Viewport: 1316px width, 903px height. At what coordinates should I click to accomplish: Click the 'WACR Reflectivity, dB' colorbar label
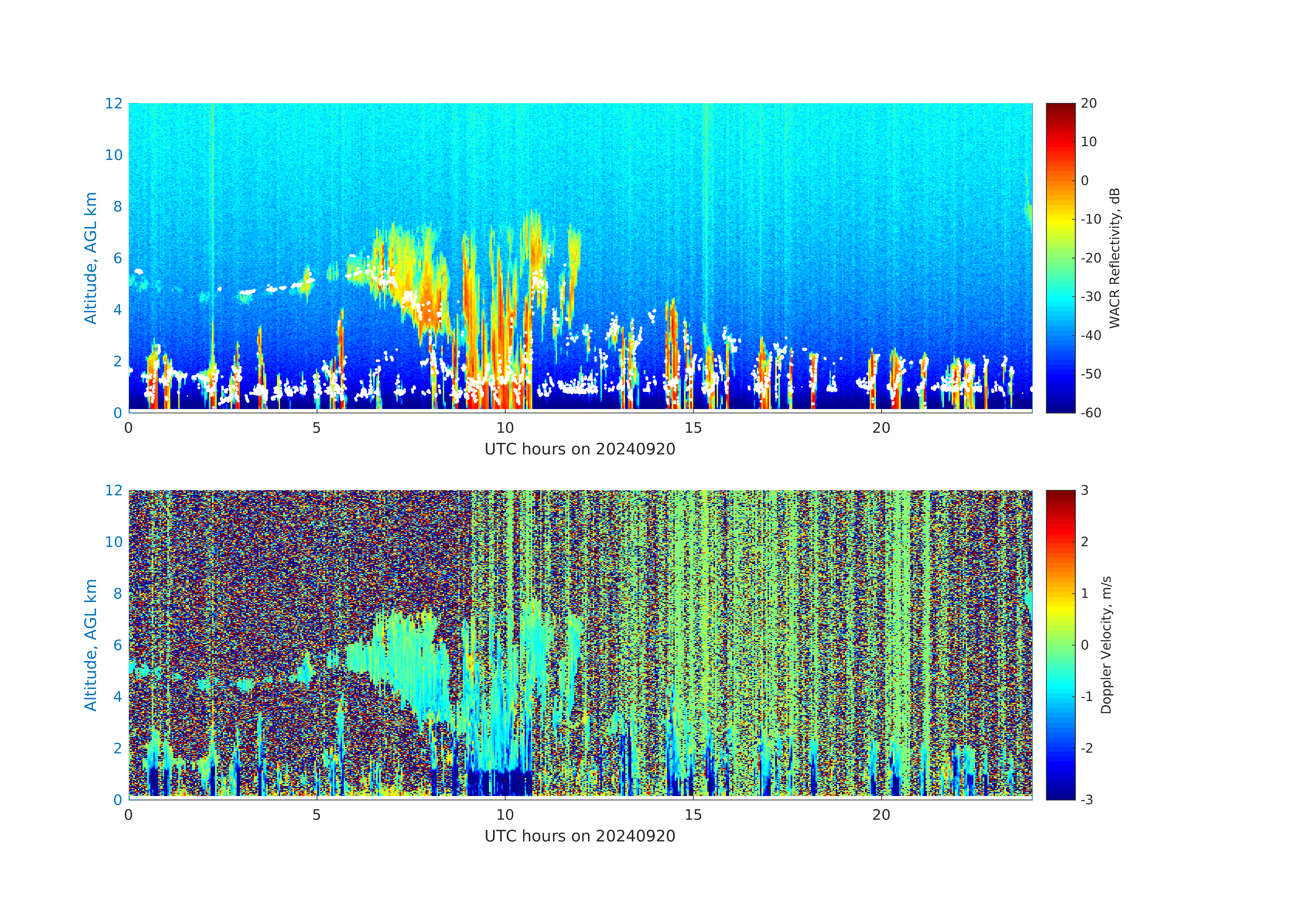pos(1114,258)
